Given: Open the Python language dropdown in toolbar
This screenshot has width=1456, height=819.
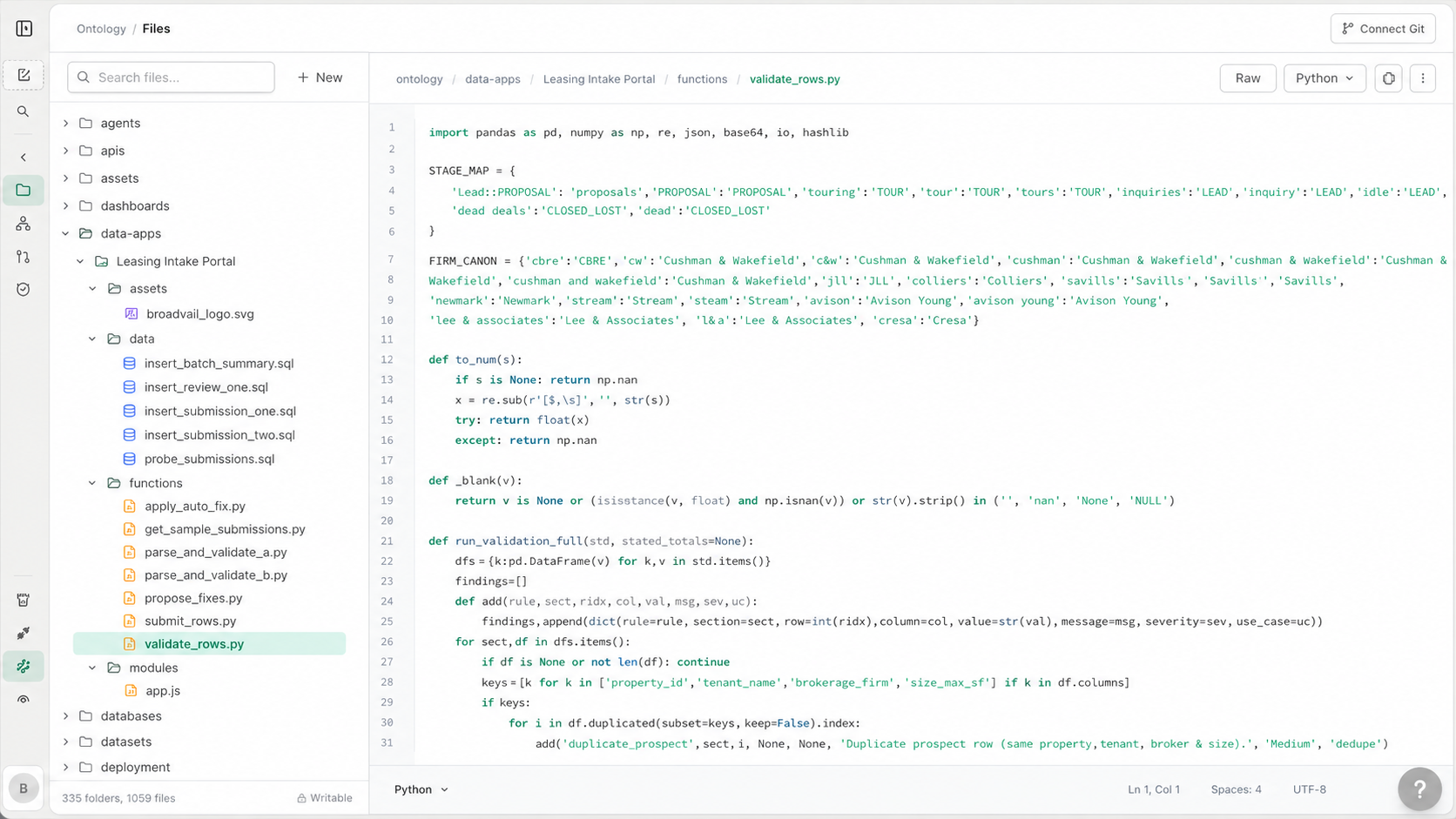Looking at the screenshot, I should [x=1325, y=78].
